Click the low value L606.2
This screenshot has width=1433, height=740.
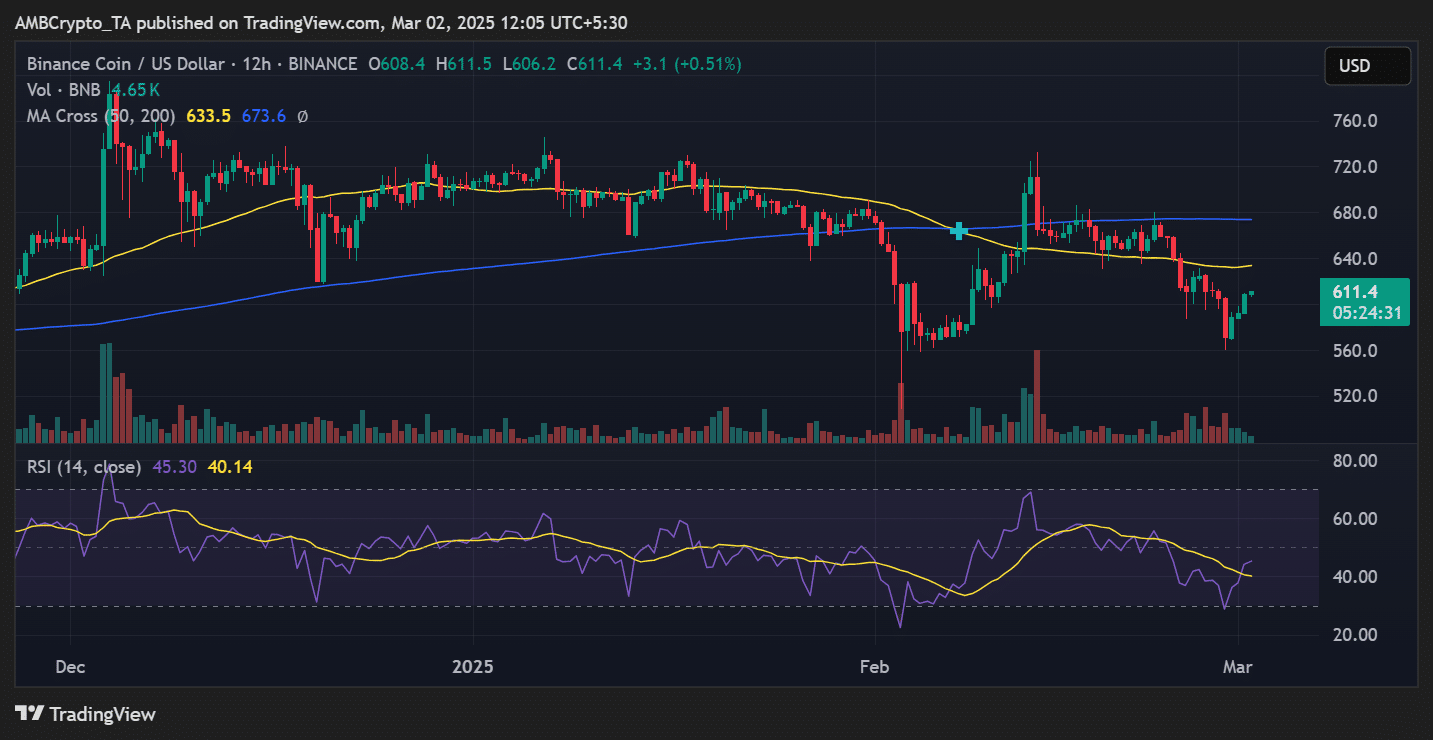[x=529, y=64]
